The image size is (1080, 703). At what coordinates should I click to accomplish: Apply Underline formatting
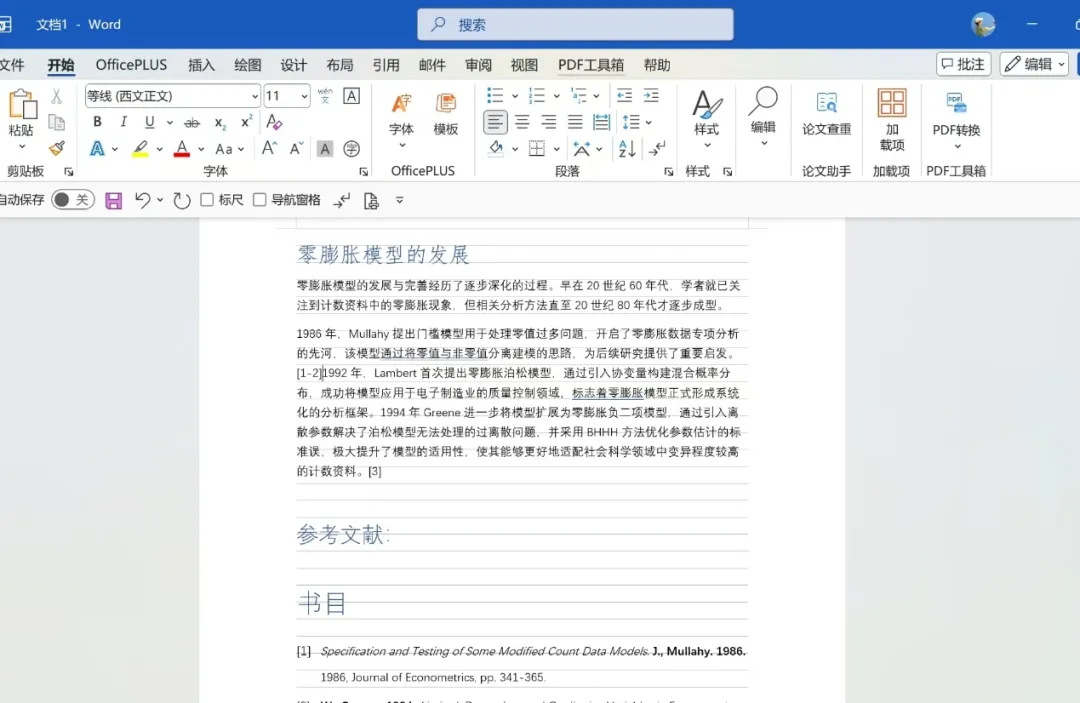coord(149,122)
